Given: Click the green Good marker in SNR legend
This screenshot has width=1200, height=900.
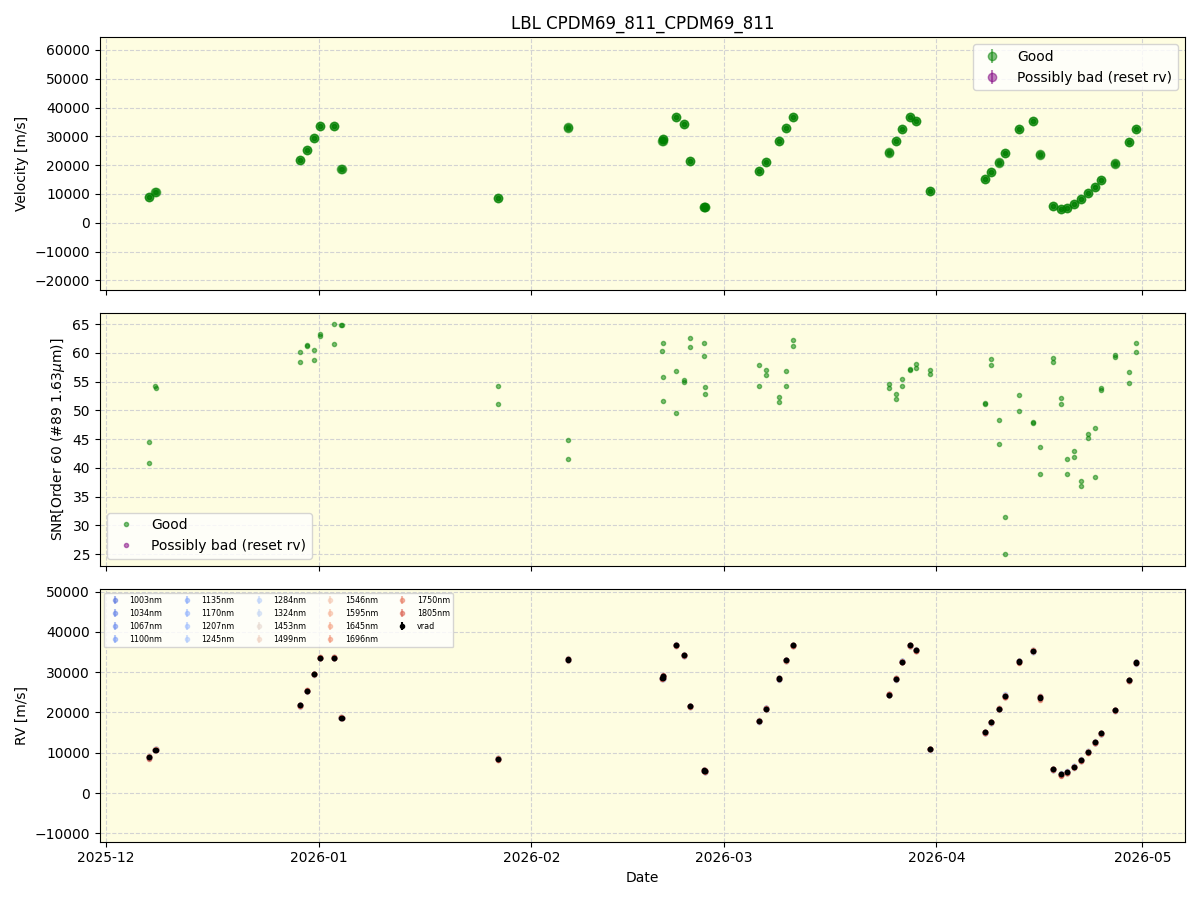Looking at the screenshot, I should 126,524.
